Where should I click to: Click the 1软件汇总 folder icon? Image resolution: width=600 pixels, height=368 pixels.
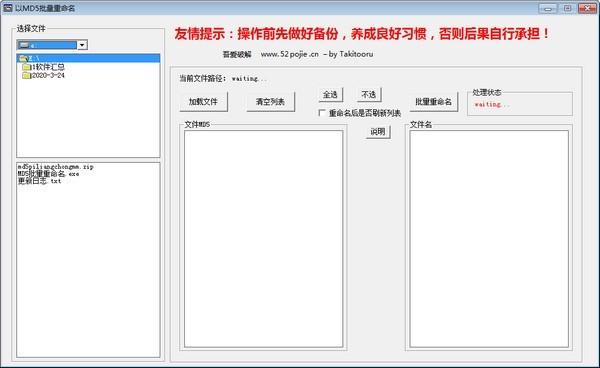(x=26, y=67)
